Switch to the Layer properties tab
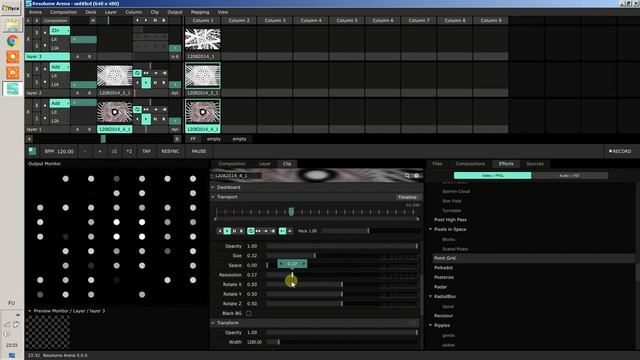640x360 pixels. click(x=264, y=164)
